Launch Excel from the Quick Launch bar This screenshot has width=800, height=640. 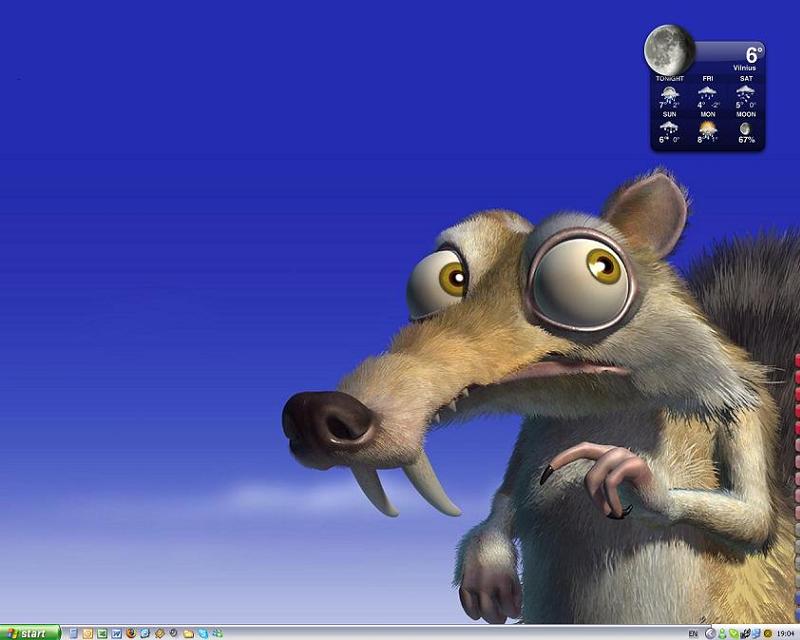[x=102, y=633]
